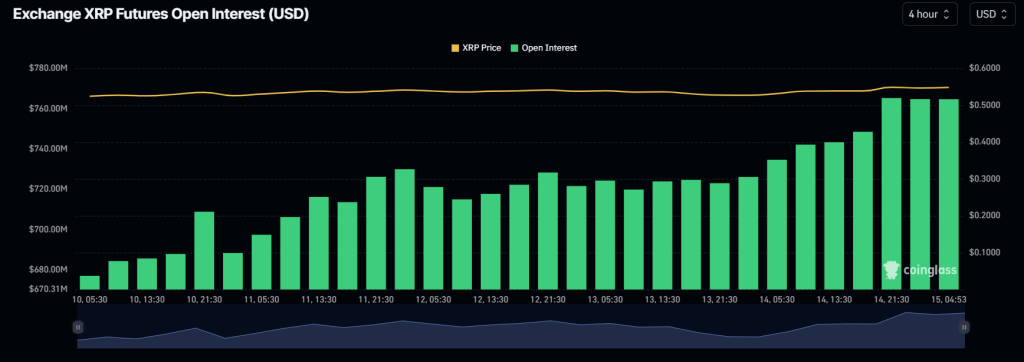Click the 13, 05:30 time label

[605, 299]
